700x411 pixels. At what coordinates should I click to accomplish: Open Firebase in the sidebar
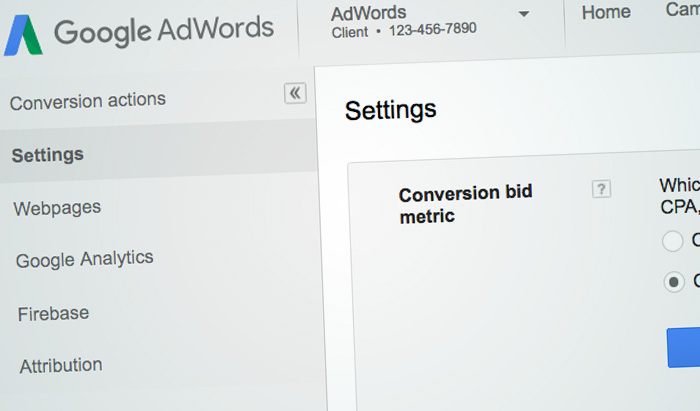pyautogui.click(x=53, y=314)
